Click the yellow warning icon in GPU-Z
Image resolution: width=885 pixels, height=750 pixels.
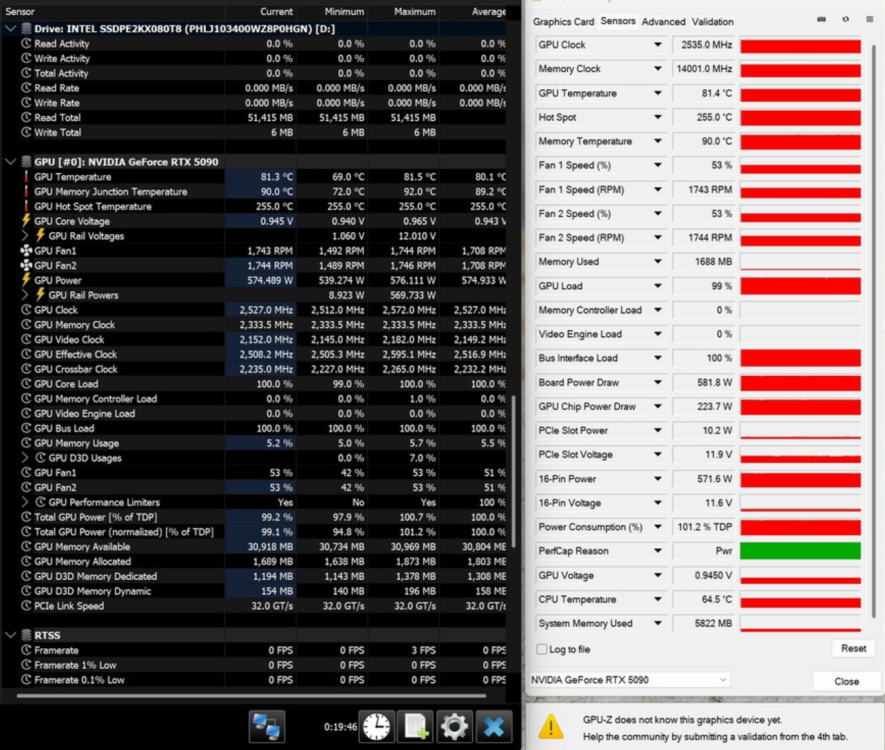pos(551,727)
